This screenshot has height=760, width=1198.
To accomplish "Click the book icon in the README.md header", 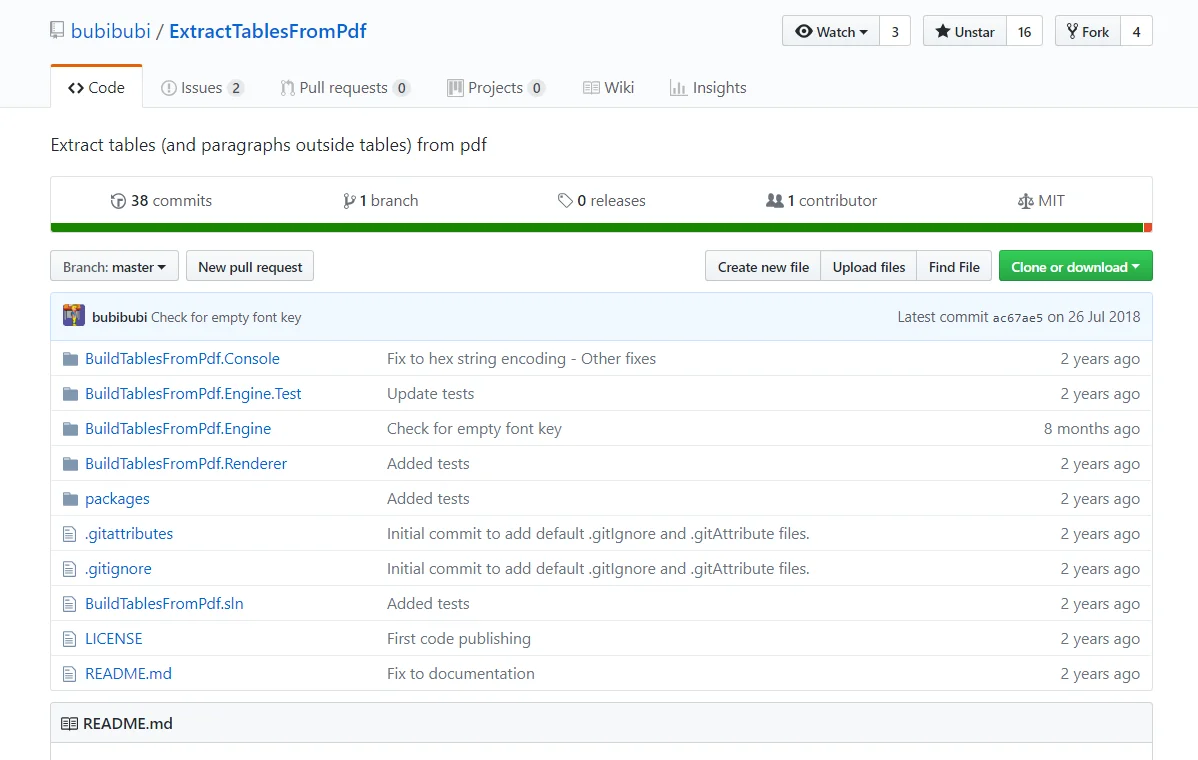I will point(70,723).
